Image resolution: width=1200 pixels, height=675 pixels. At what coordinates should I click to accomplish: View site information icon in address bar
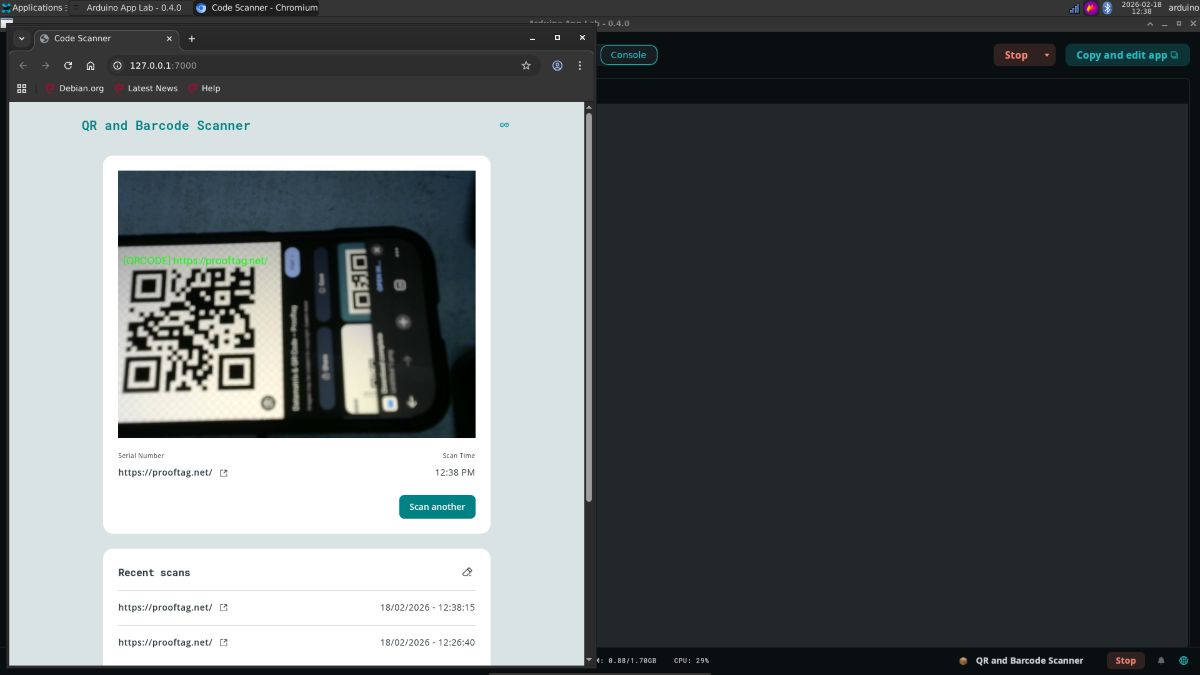coord(117,65)
